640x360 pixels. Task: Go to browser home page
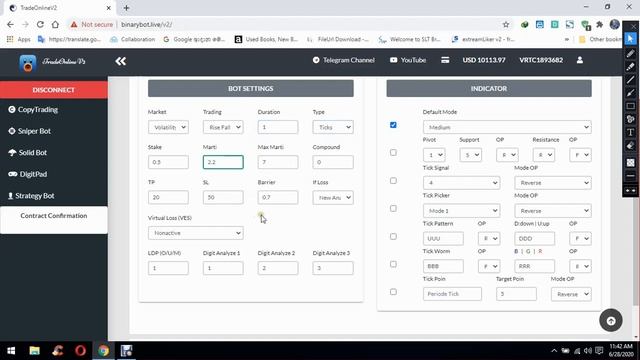click(x=55, y=24)
